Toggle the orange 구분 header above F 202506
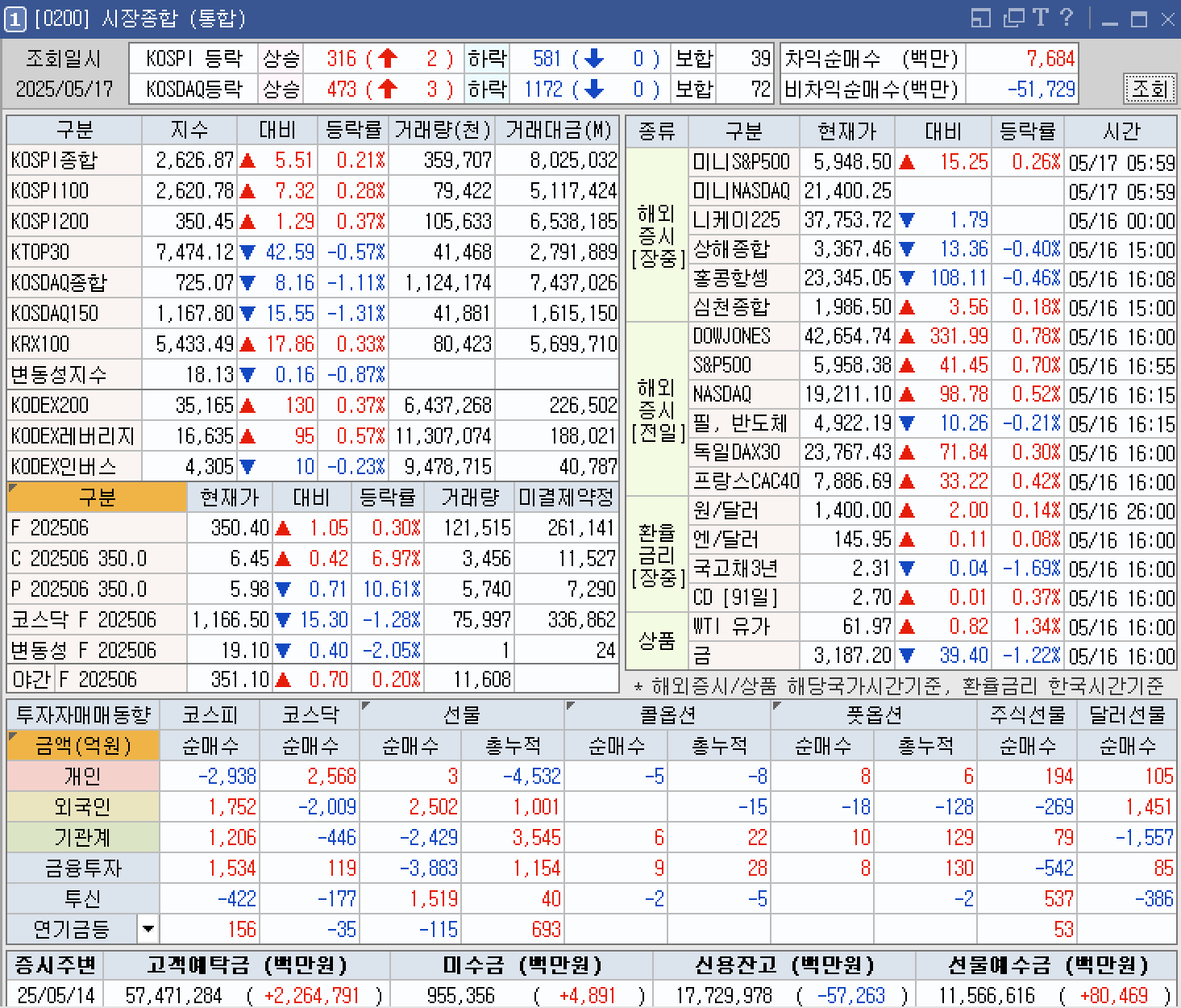 (97, 498)
